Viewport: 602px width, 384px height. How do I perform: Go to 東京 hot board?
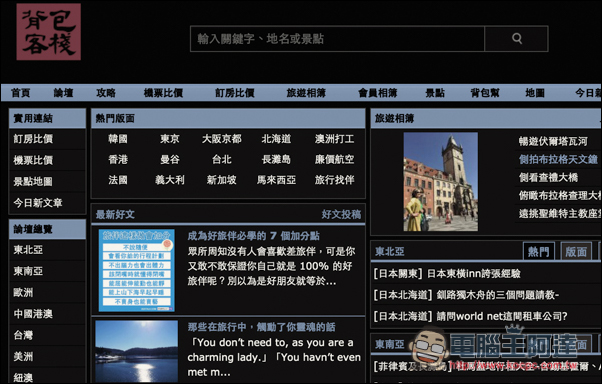coord(170,139)
